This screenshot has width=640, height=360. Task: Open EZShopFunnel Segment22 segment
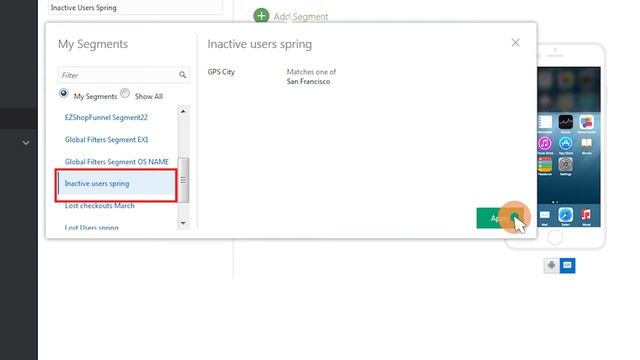tap(106, 117)
